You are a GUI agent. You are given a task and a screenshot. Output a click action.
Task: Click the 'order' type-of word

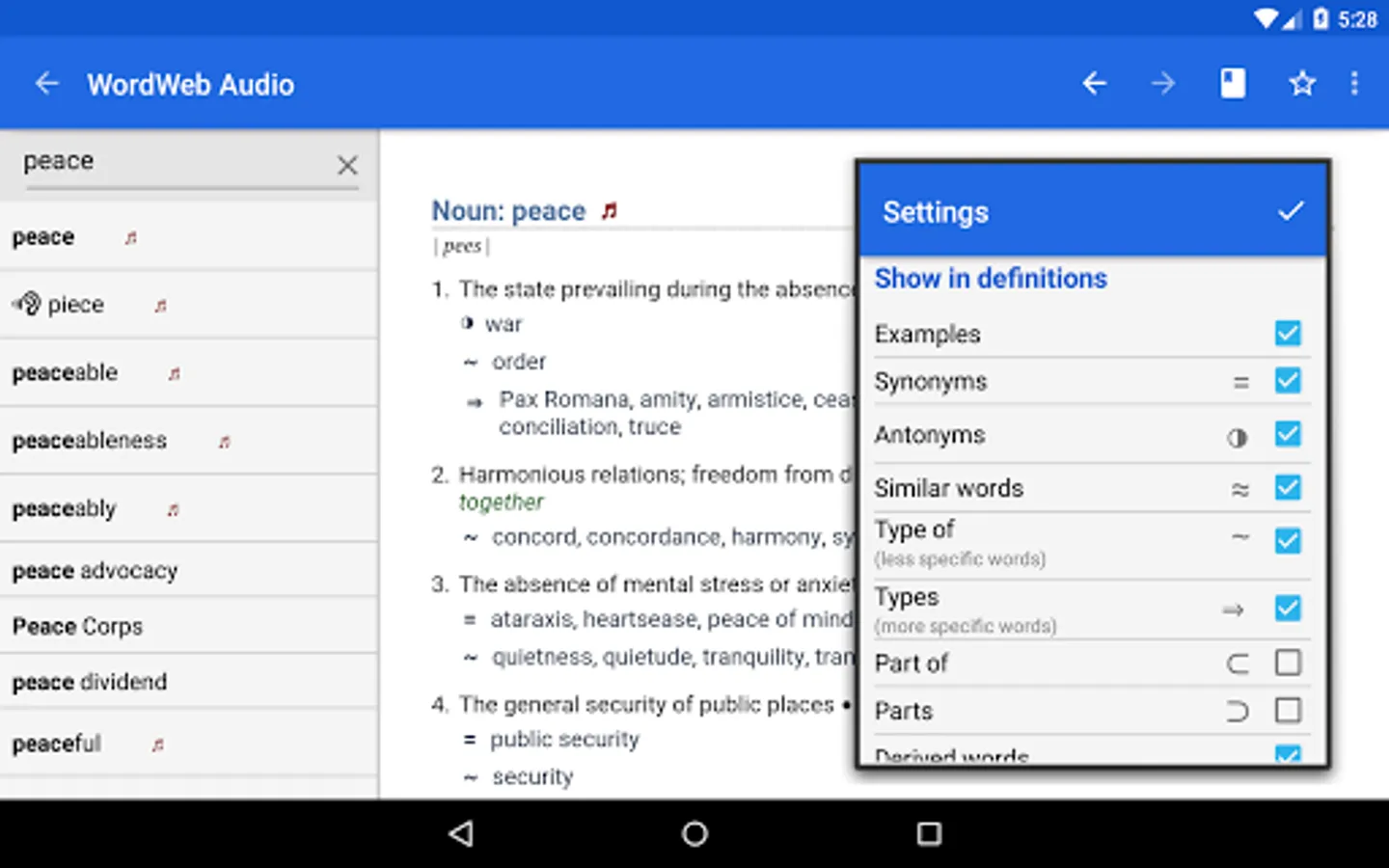tap(519, 362)
